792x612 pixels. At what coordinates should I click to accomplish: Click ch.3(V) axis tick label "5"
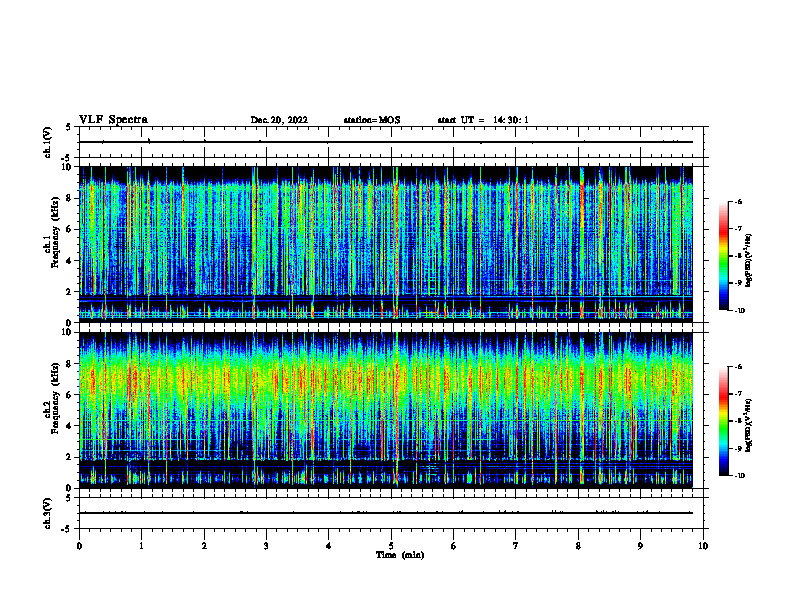pyautogui.click(x=69, y=497)
